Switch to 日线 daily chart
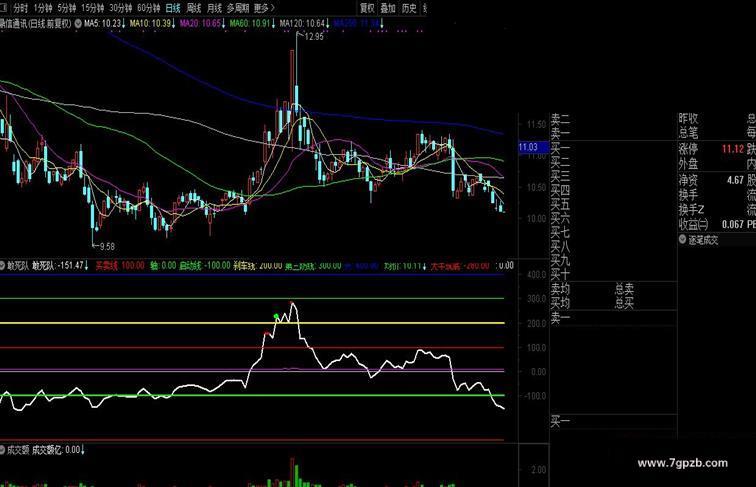 (x=173, y=8)
